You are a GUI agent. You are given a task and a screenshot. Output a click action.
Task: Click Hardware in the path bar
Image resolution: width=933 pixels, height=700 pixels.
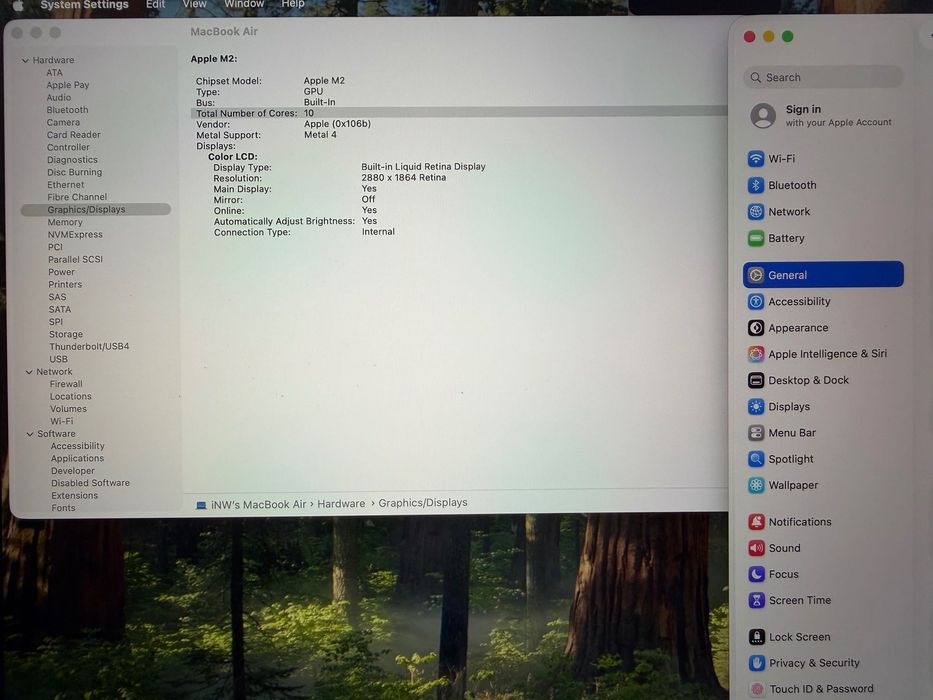click(x=341, y=504)
